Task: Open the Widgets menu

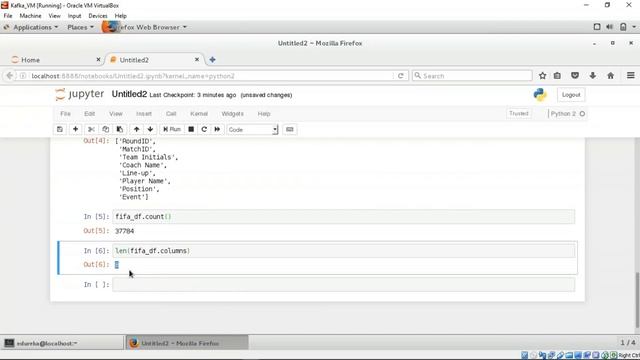Action: point(232,114)
